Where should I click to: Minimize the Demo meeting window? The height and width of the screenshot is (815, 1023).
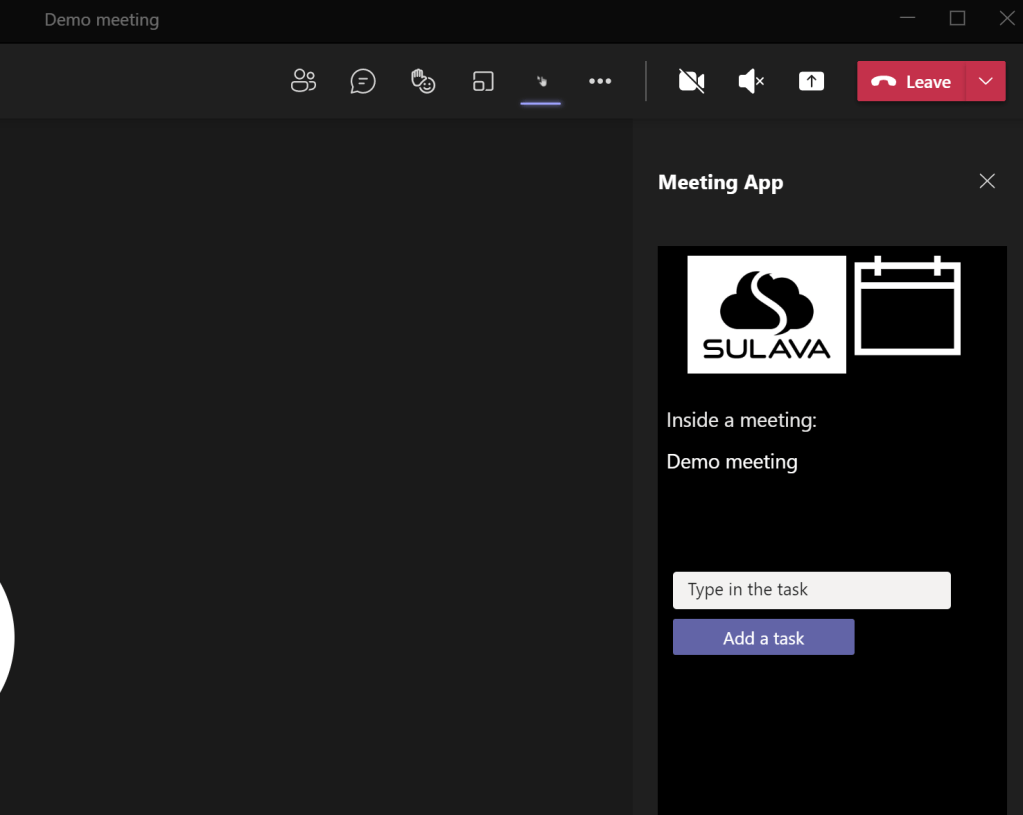tap(908, 18)
